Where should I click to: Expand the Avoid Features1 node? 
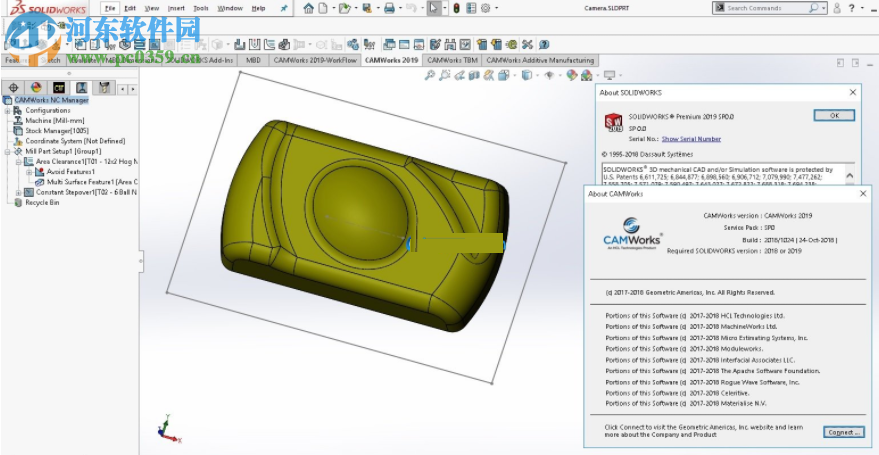[x=29, y=172]
